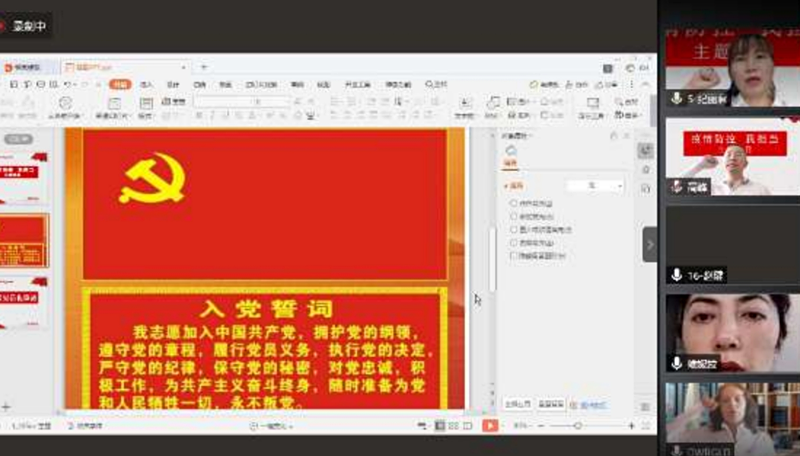Click the top icon in the right sidebar strip
The image size is (800, 456).
(x=646, y=150)
